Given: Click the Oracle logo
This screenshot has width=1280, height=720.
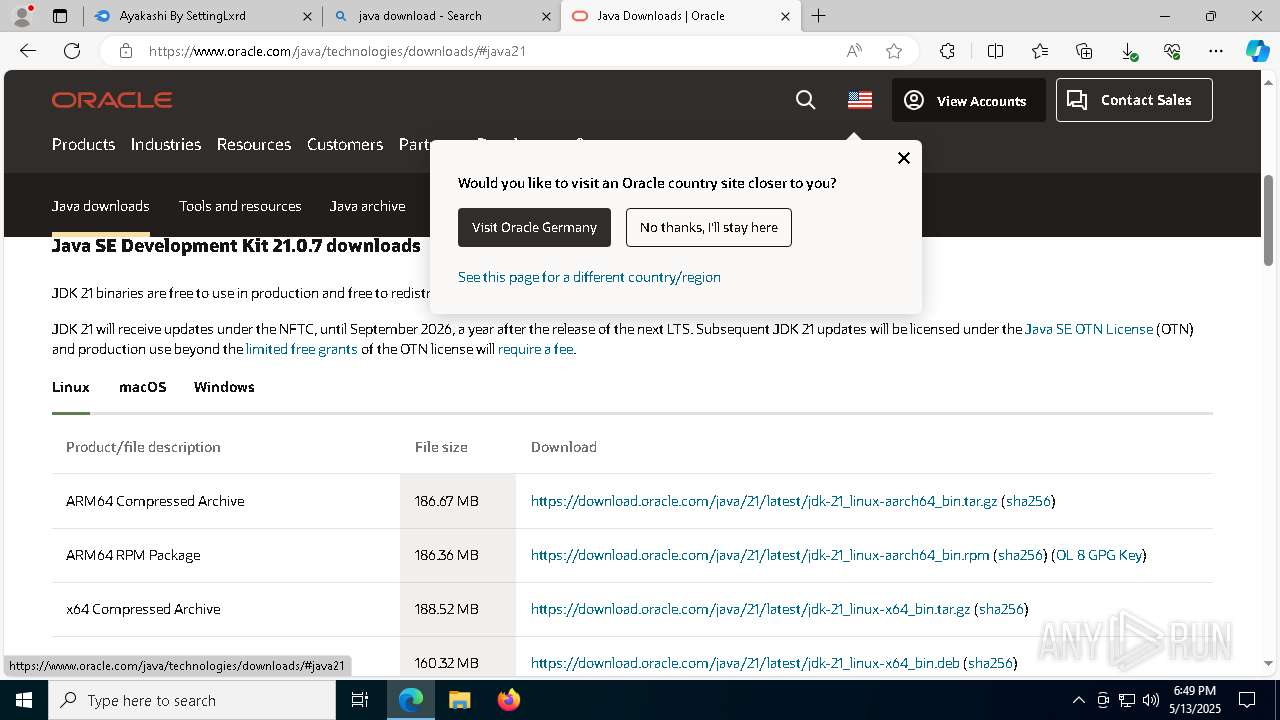Looking at the screenshot, I should [x=112, y=100].
